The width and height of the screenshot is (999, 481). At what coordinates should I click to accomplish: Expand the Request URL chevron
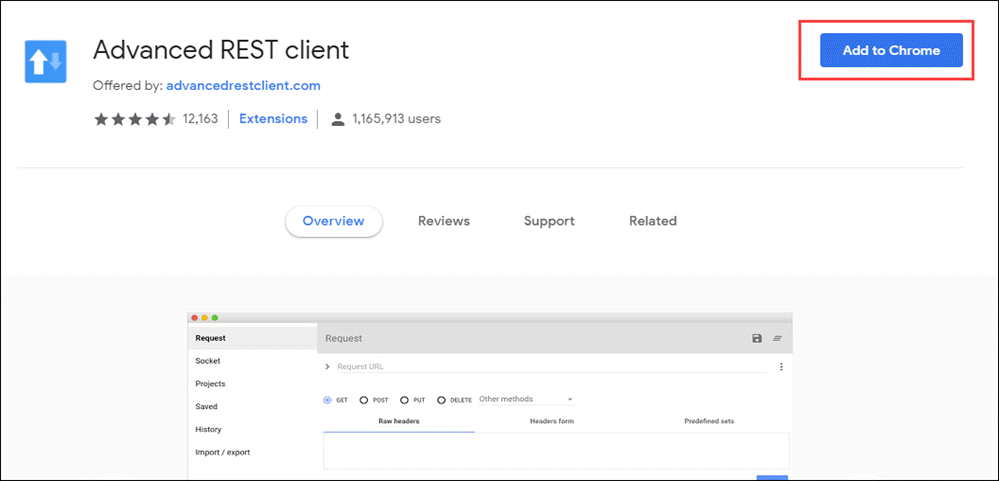pos(327,367)
